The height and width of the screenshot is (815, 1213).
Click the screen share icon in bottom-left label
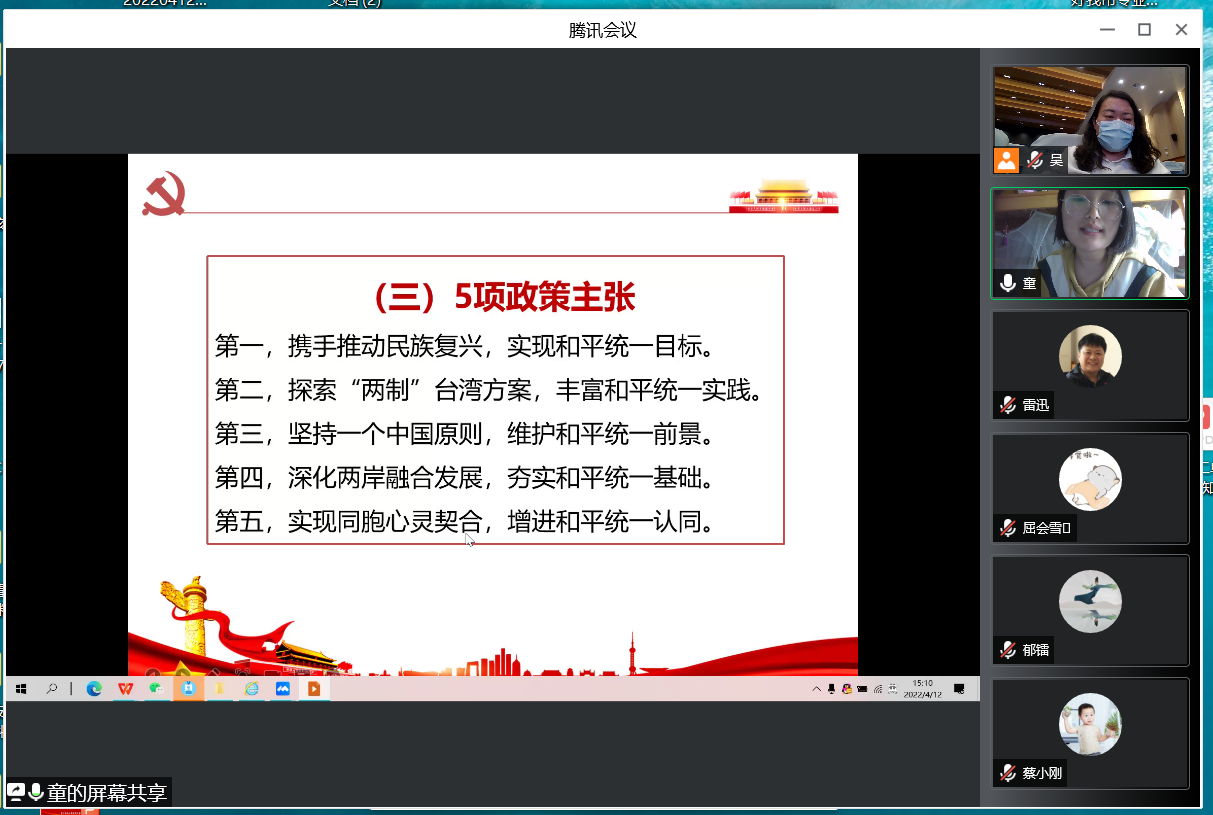point(16,792)
